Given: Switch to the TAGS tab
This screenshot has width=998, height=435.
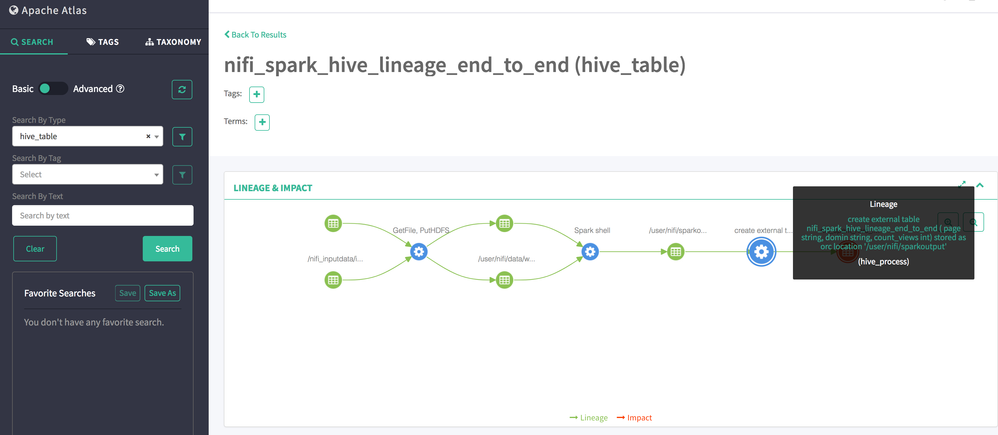Looking at the screenshot, I should tap(103, 42).
